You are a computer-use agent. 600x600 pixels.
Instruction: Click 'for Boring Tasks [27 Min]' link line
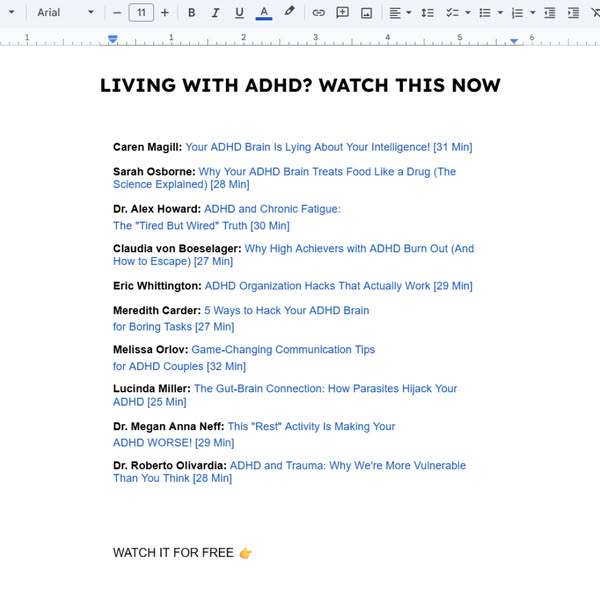[174, 327]
